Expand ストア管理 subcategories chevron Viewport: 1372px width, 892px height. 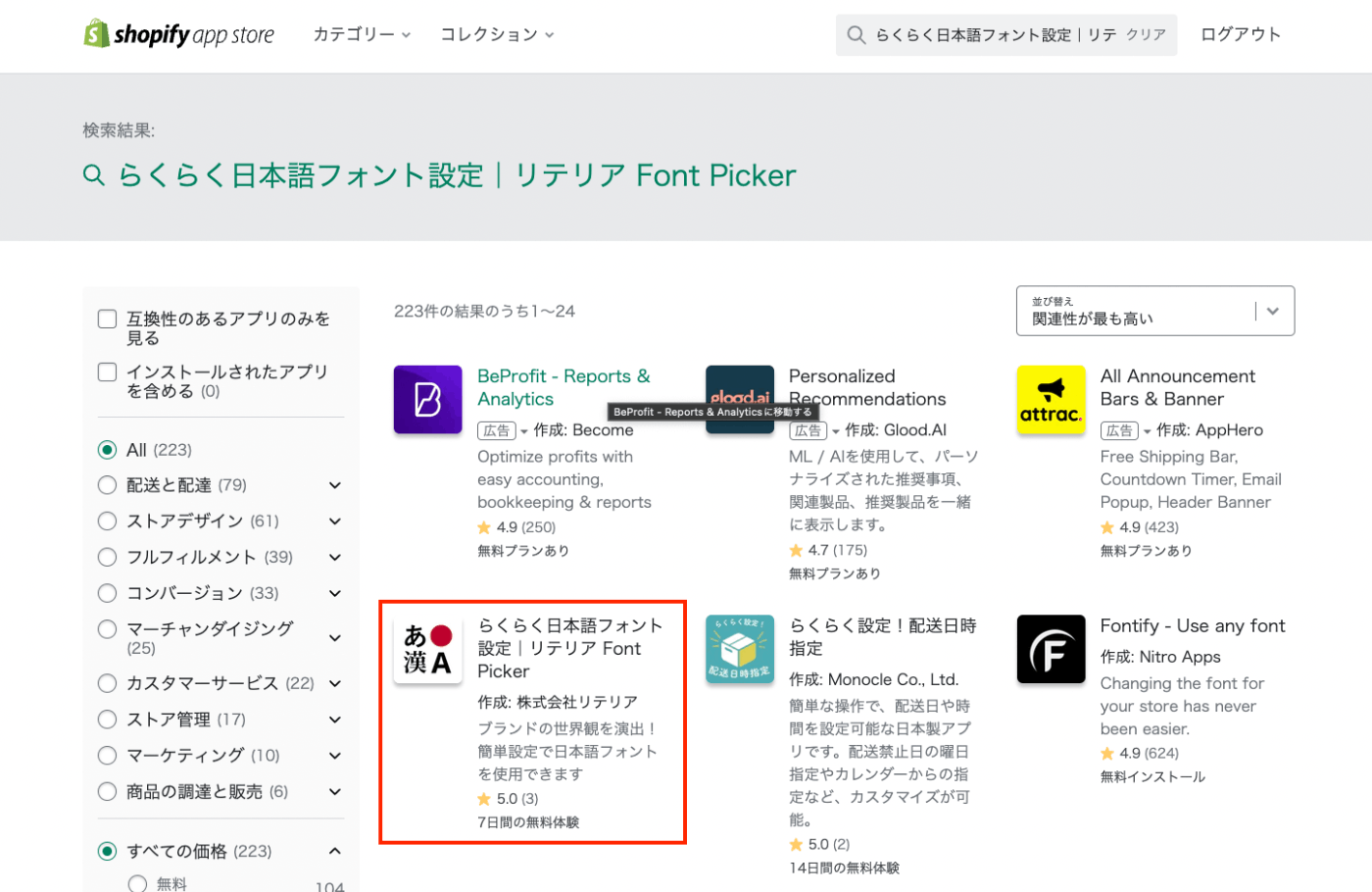tap(335, 719)
